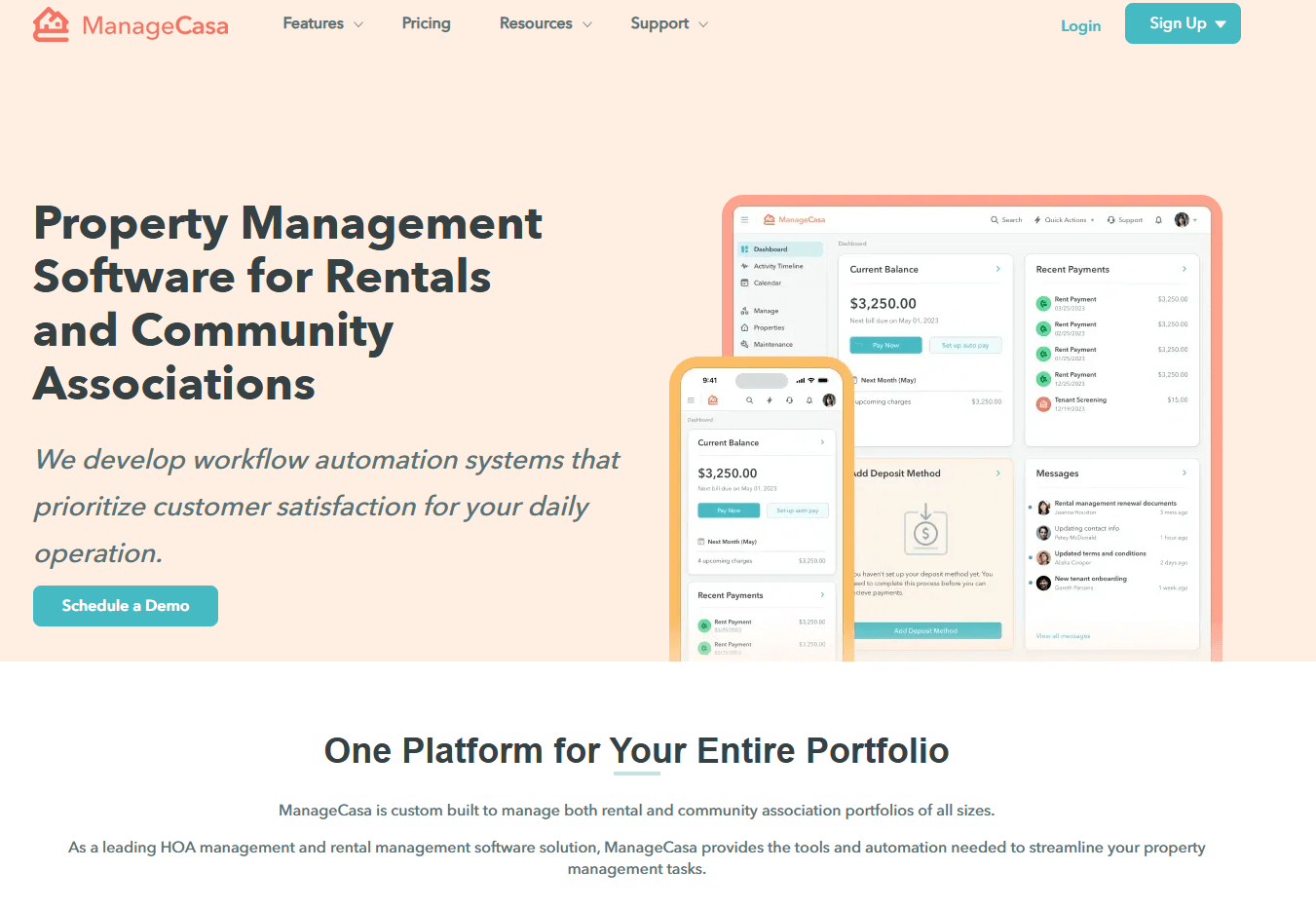The height and width of the screenshot is (908, 1316).
Task: Click the hamburger menu in the dashboard mockup
Action: click(744, 219)
